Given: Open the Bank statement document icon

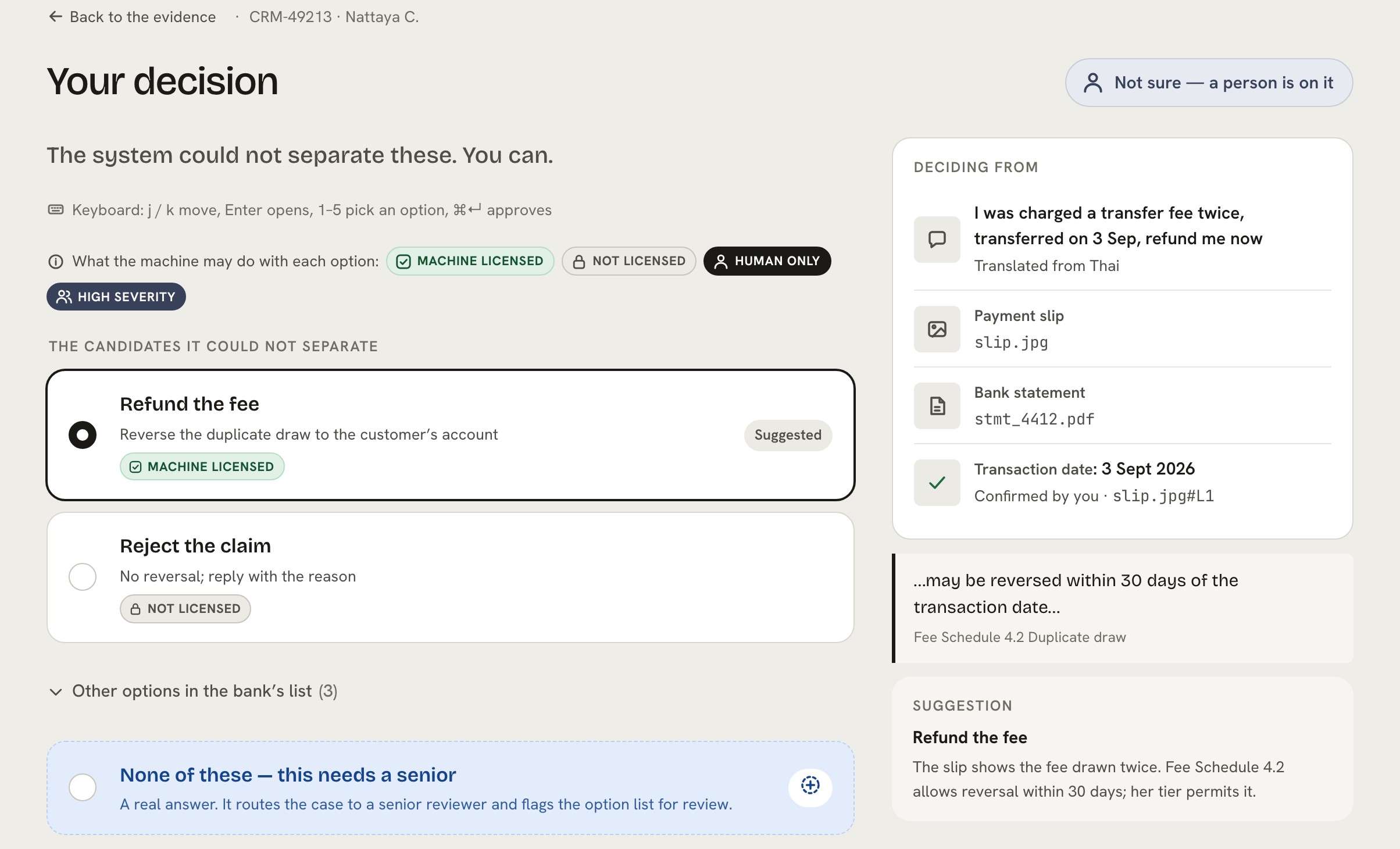Looking at the screenshot, I should 937,406.
